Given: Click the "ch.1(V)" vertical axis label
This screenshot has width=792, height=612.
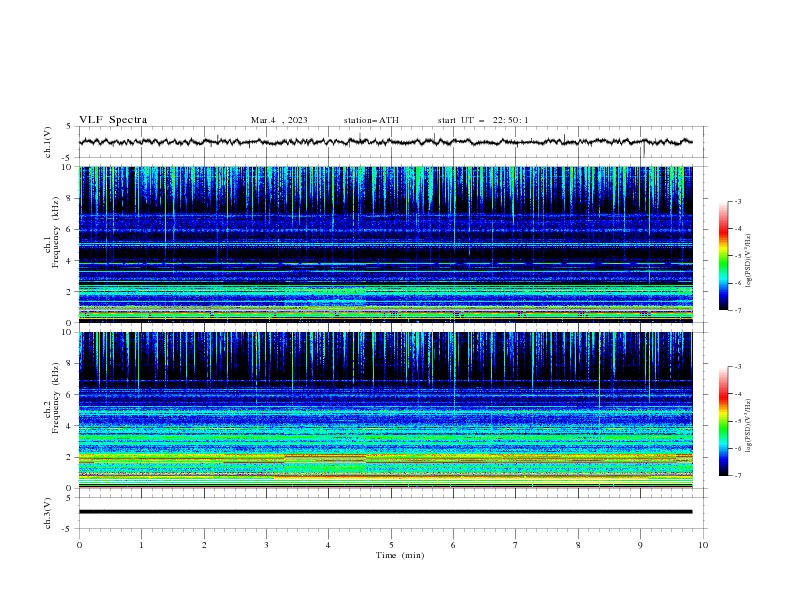Looking at the screenshot, I should [x=48, y=142].
